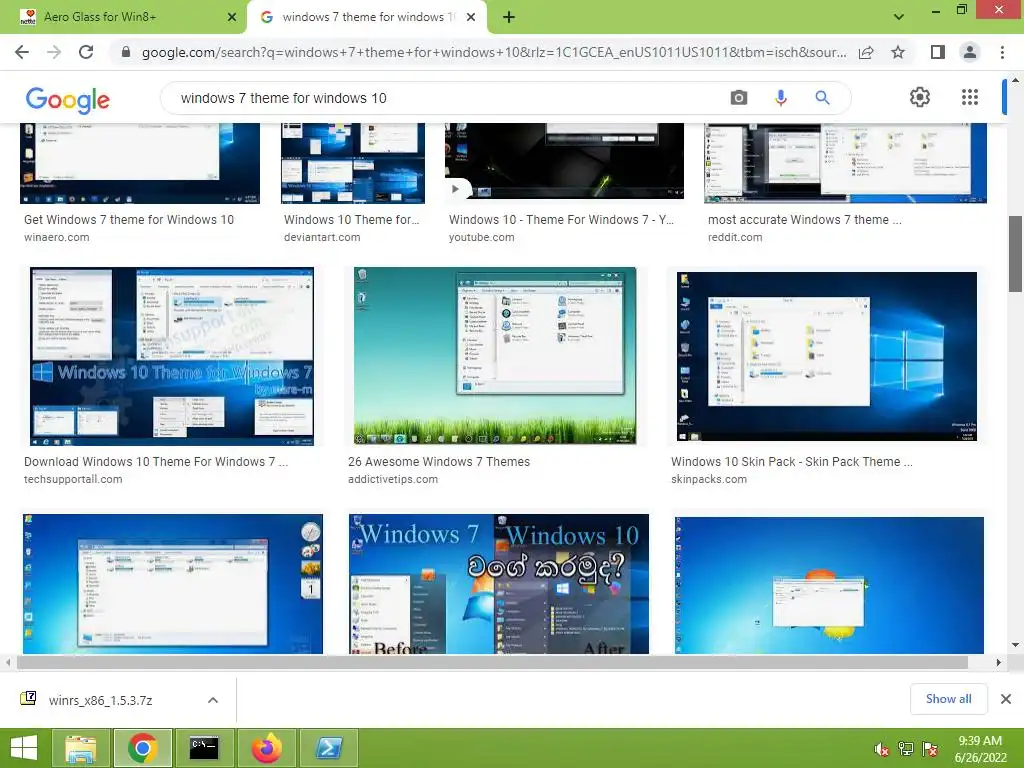Open the skinpacks.com source link

pyautogui.click(x=709, y=479)
